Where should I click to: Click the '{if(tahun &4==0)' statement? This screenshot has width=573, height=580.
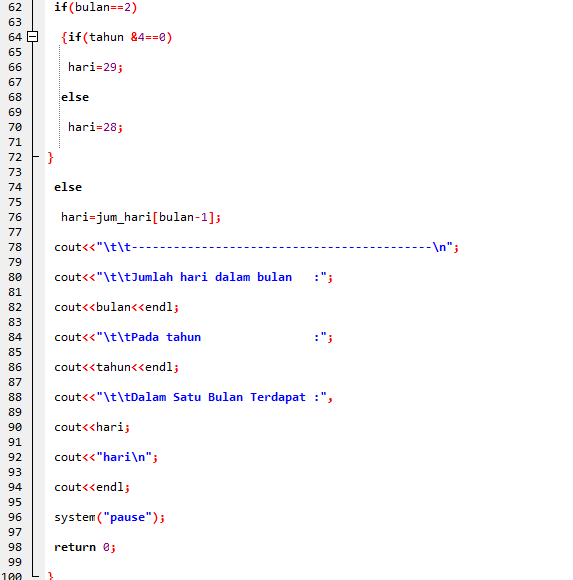pos(117,37)
